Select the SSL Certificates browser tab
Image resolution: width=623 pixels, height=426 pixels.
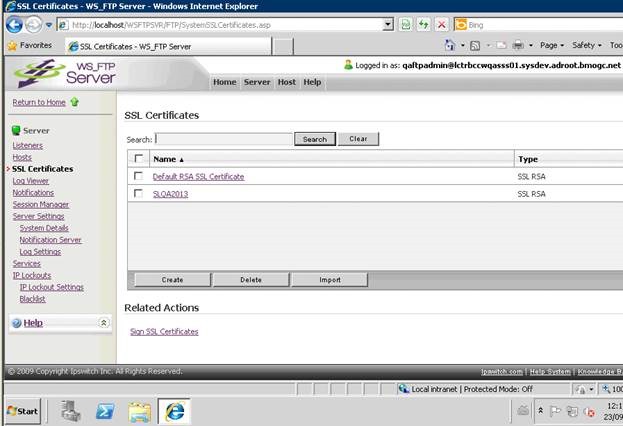(x=168, y=46)
